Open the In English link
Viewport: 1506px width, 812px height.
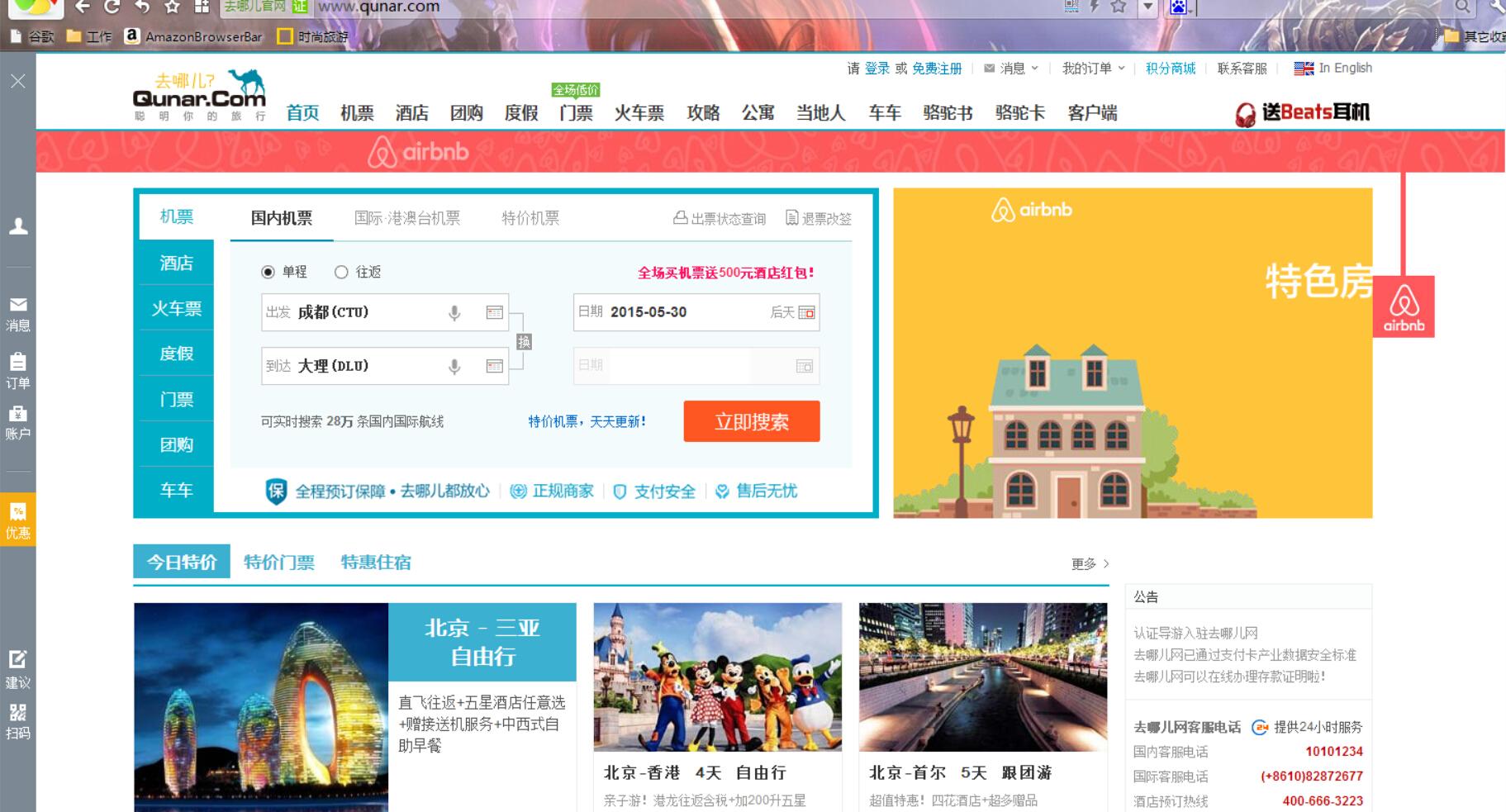(x=1342, y=69)
